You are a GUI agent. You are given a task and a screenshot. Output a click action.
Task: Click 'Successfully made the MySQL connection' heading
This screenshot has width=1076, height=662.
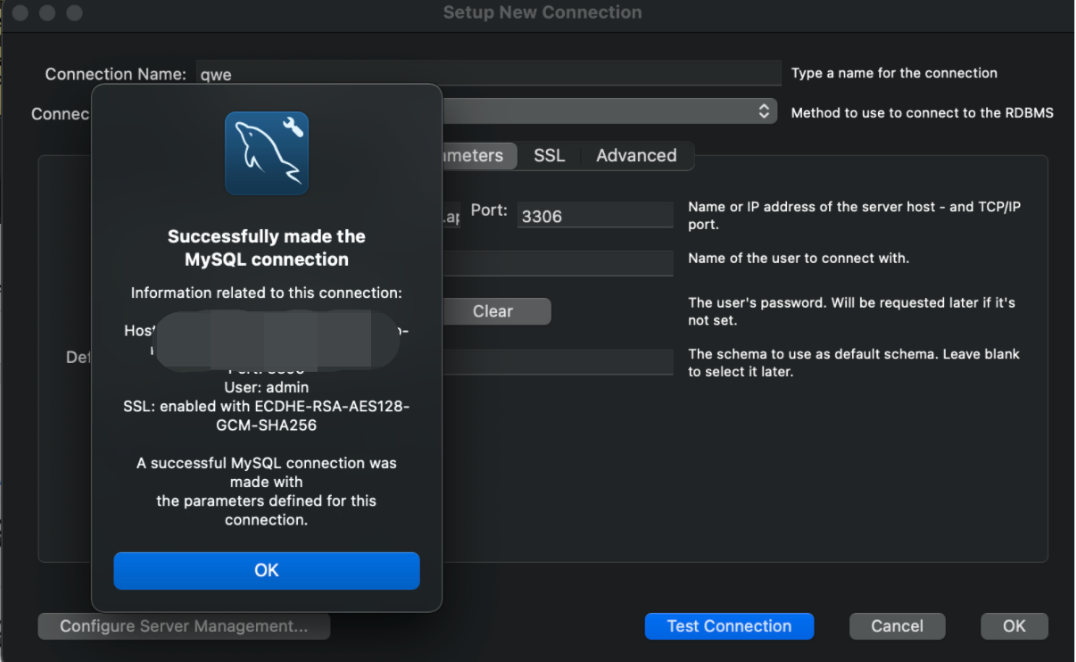pyautogui.click(x=266, y=248)
